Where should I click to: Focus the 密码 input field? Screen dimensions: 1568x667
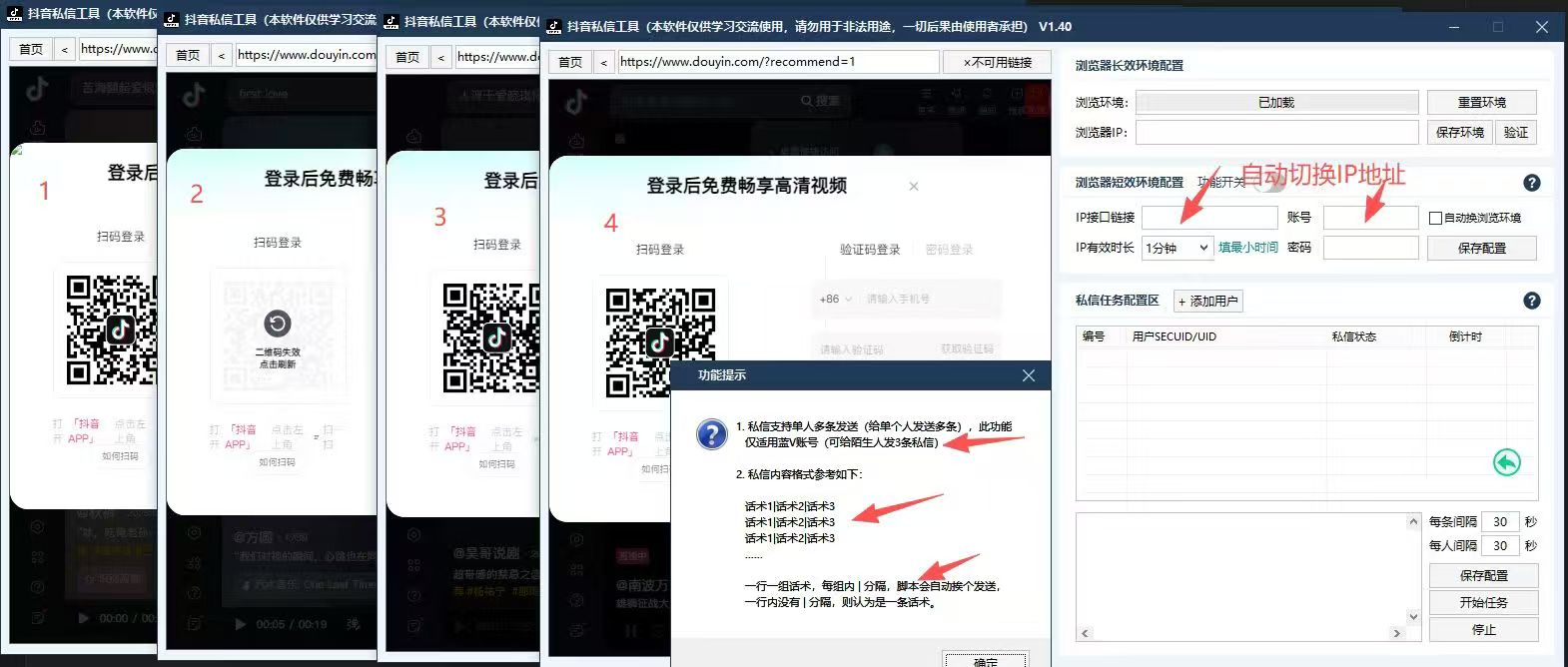point(1370,248)
